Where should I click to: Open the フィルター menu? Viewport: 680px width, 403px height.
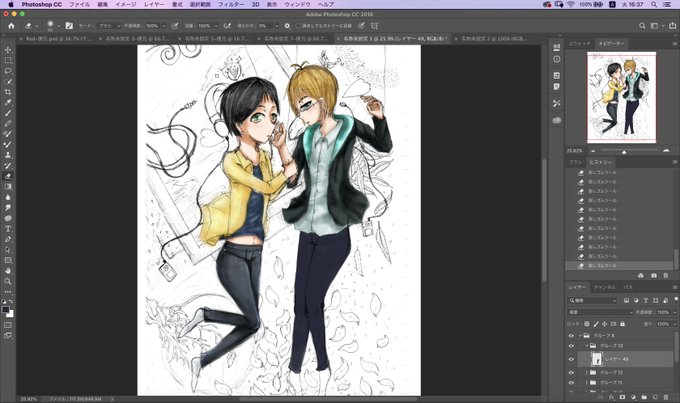click(231, 4)
